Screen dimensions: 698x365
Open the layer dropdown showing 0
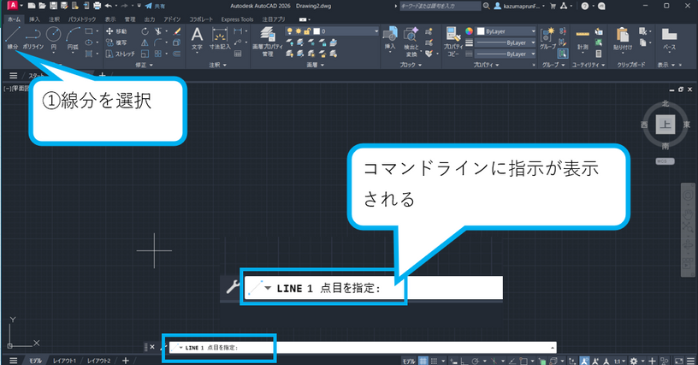332,31
